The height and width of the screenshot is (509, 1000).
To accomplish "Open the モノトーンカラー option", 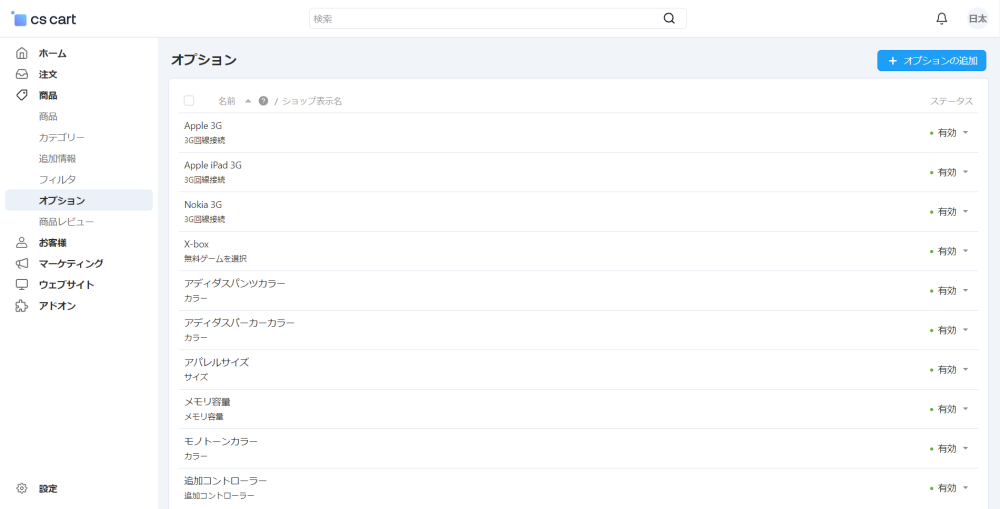I will [x=221, y=441].
